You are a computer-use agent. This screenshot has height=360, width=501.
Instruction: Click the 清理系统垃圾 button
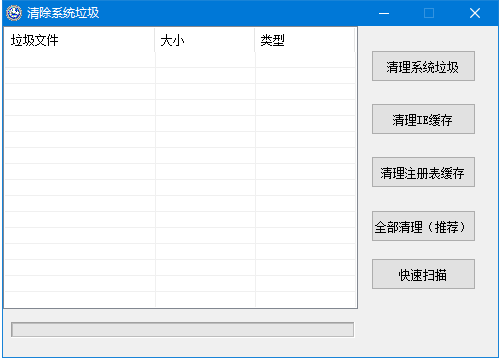[423, 66]
